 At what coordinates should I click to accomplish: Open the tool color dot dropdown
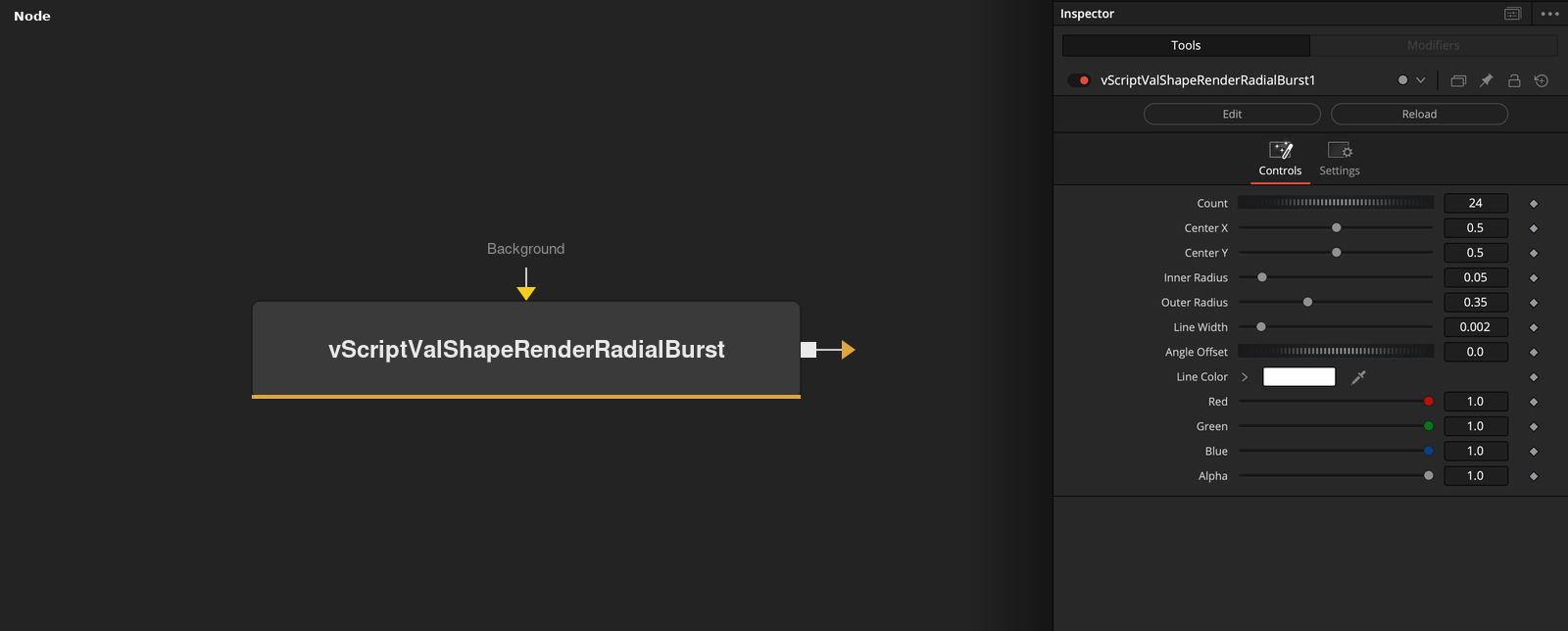[x=1411, y=80]
